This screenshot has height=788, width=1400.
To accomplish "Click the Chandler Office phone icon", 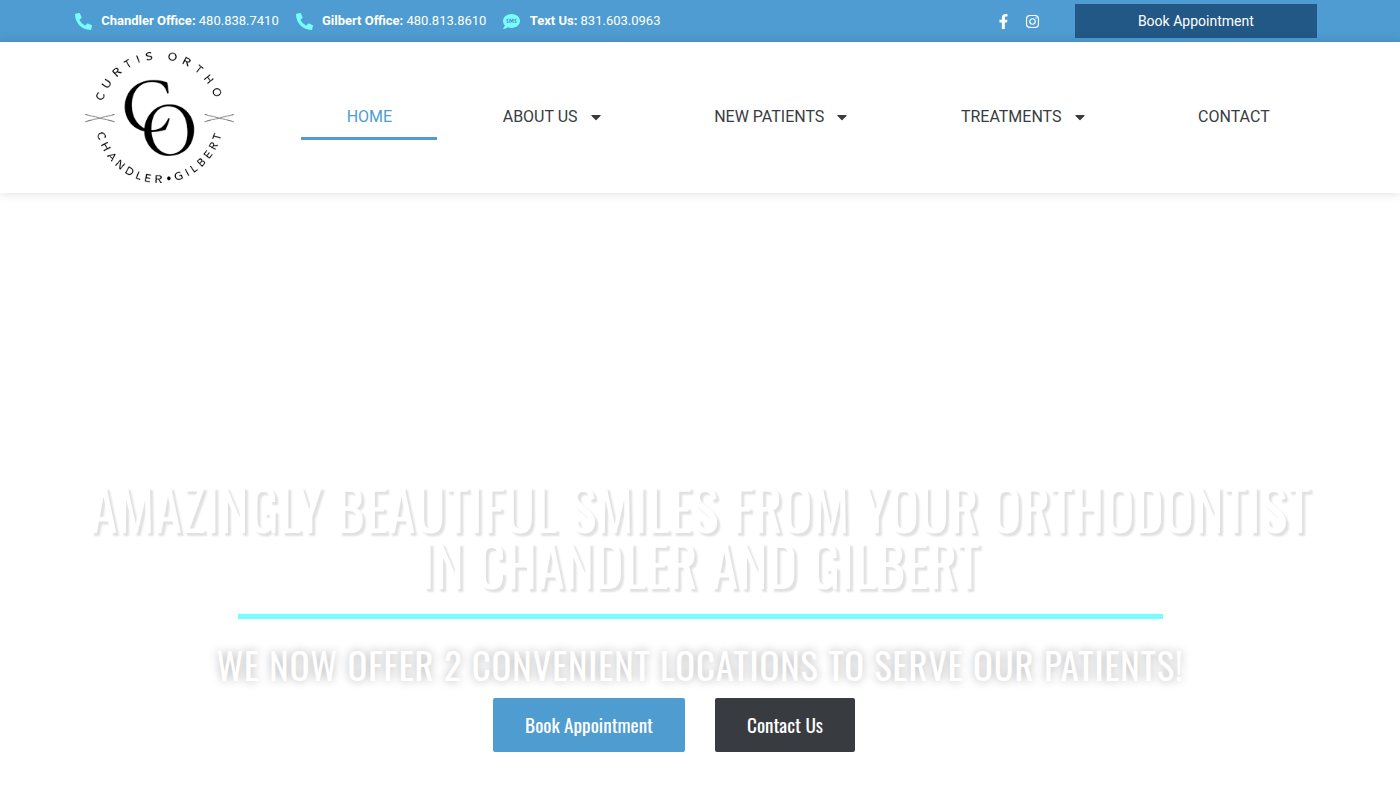I will [x=83, y=21].
